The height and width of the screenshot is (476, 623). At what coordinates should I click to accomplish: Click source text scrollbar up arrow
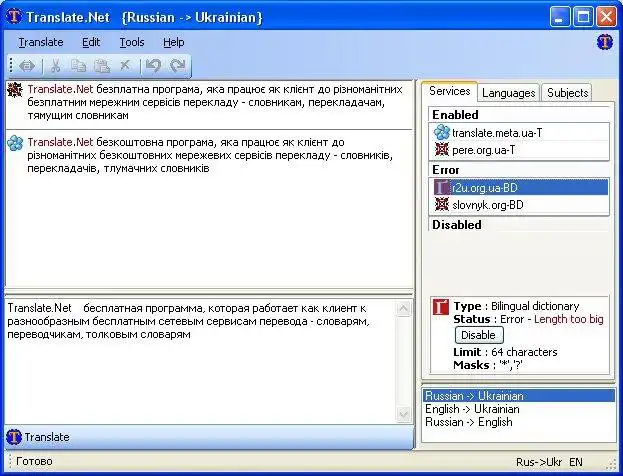(x=404, y=308)
